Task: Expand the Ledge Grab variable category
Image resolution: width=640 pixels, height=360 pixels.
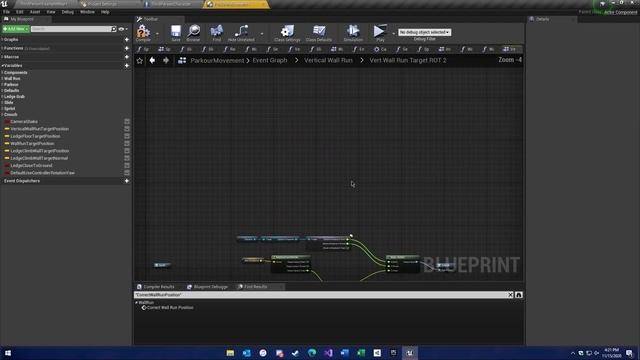Action: click(x=2, y=97)
